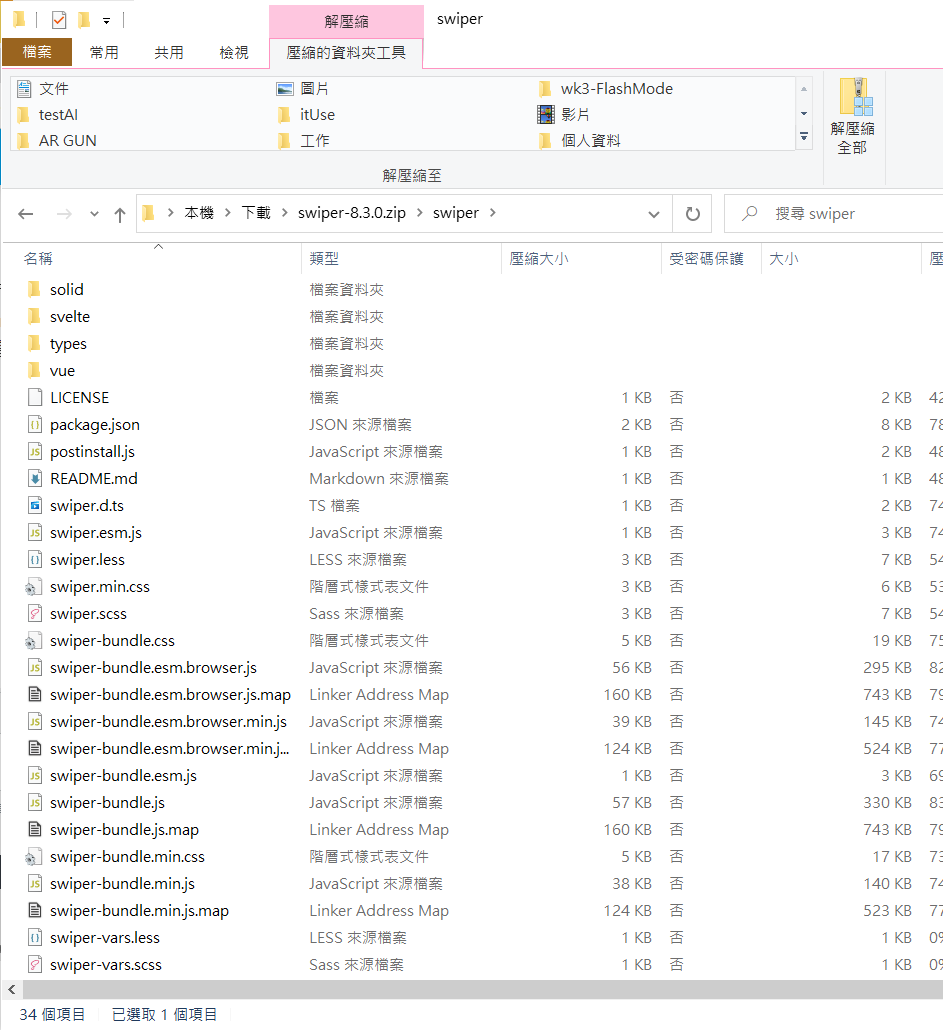Open the quick access toolbar customize arrow
Image resolution: width=943 pixels, height=1030 pixels.
(x=106, y=21)
